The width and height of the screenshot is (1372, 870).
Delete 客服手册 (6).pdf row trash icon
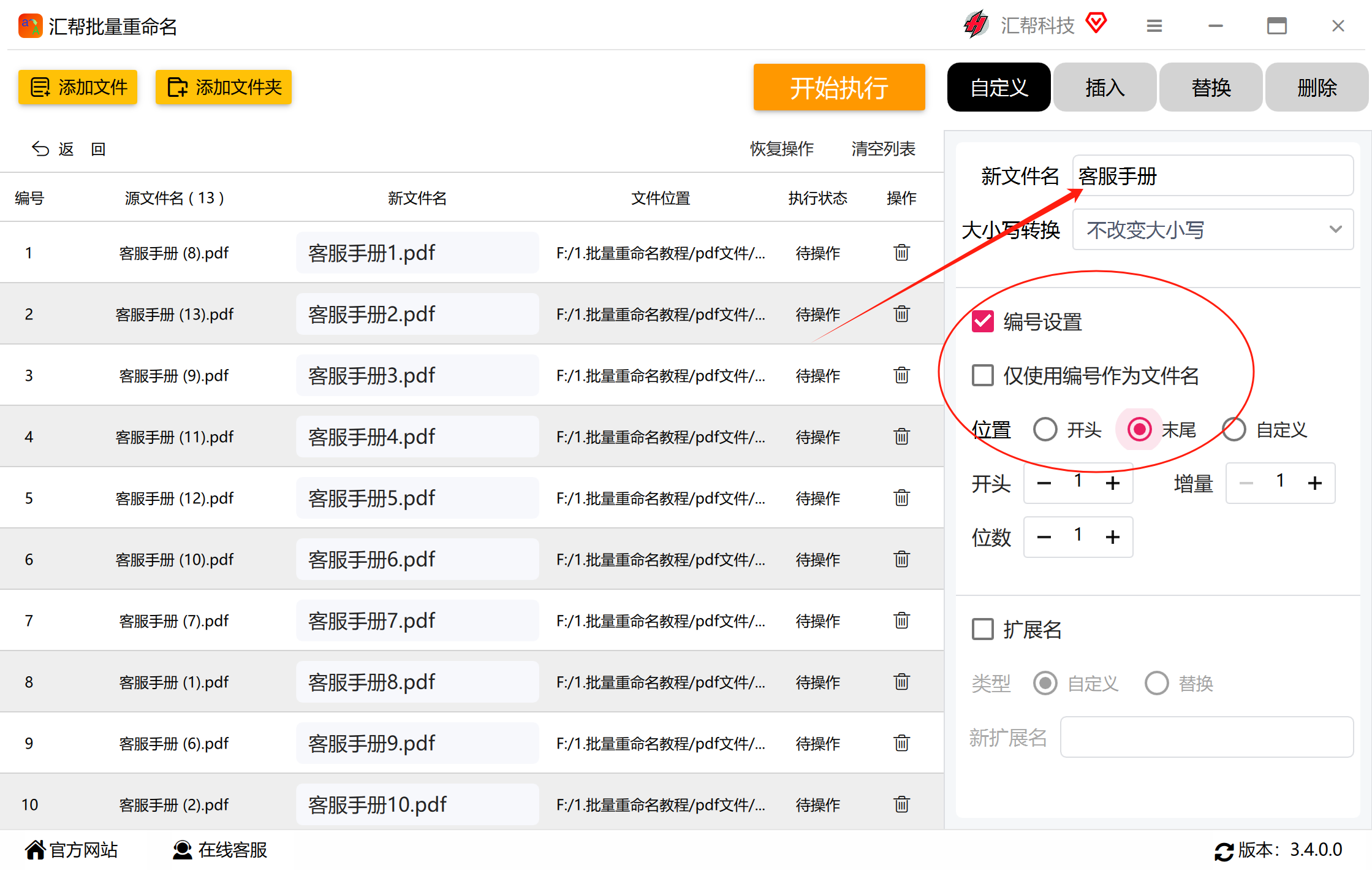901,743
